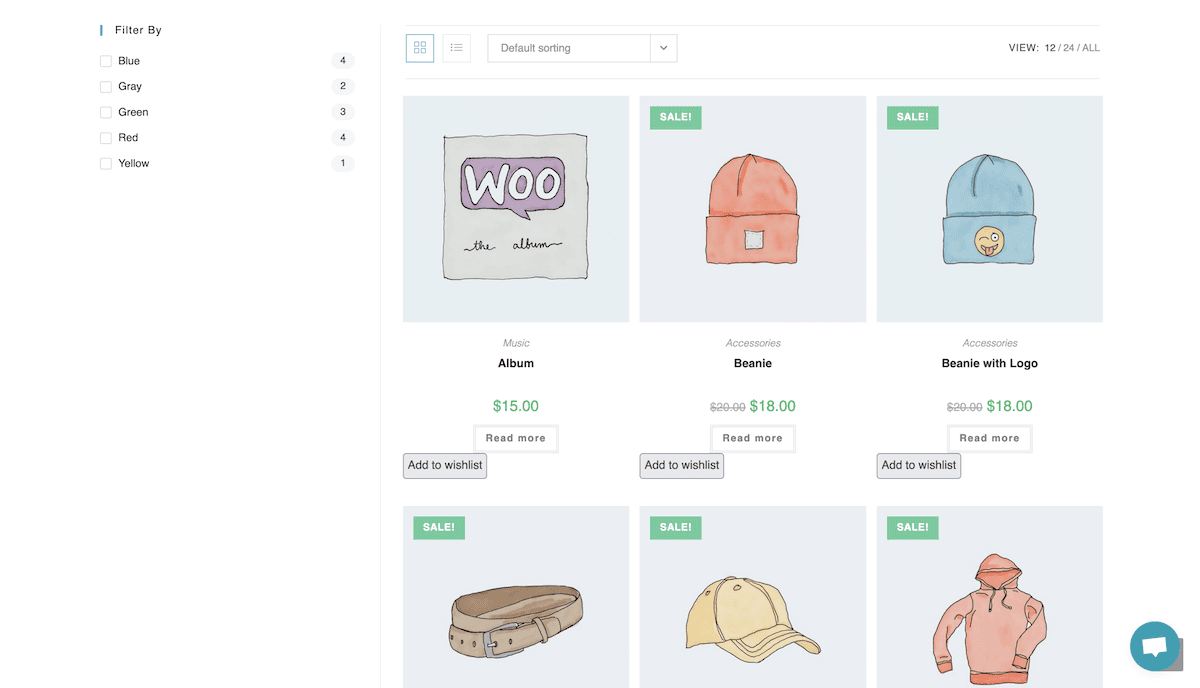
Task: Tick the Blue color filter checkbox
Action: [106, 61]
